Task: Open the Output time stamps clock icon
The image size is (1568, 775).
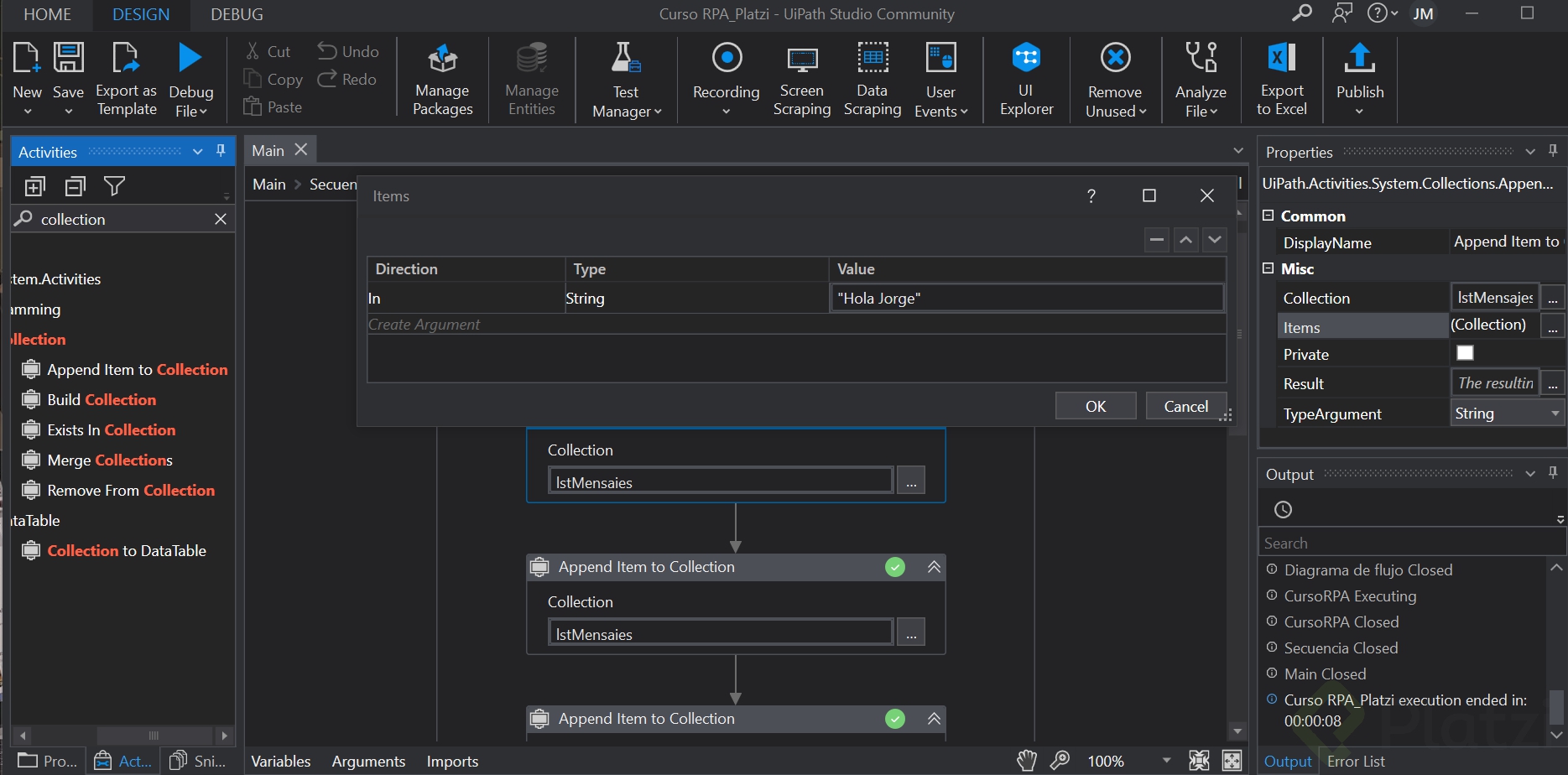Action: pos(1283,509)
